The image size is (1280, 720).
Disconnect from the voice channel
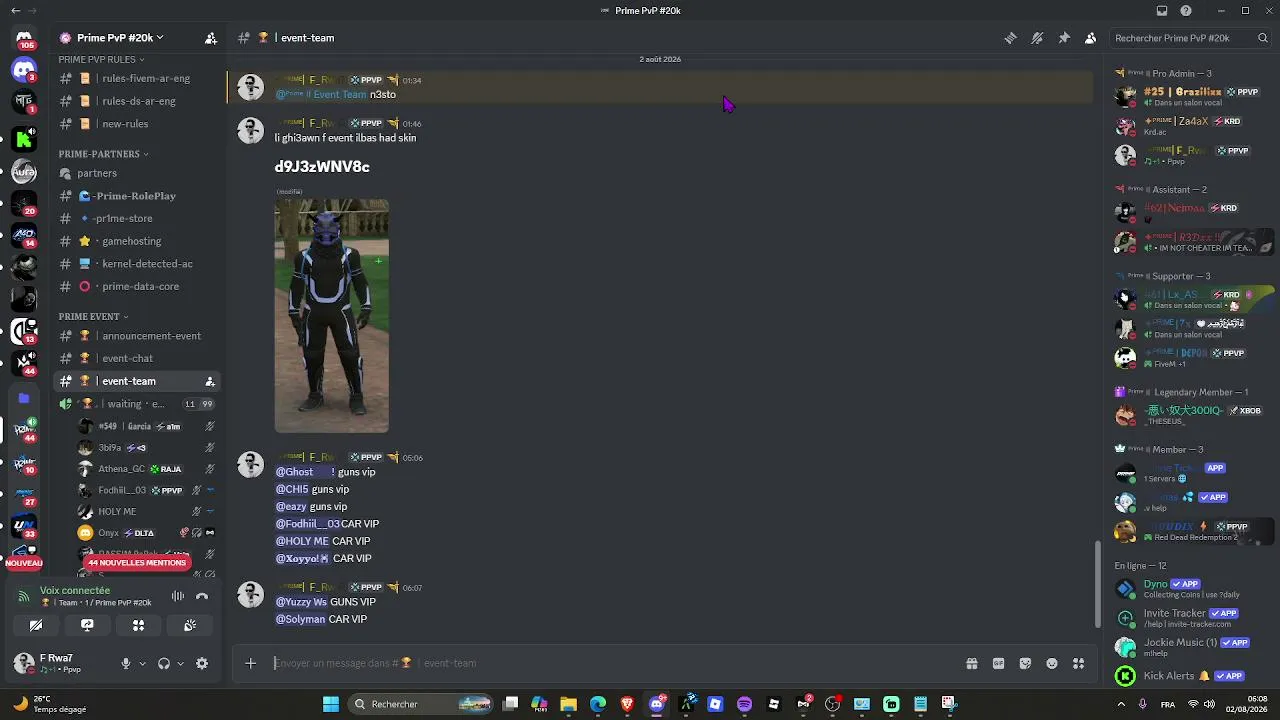pyautogui.click(x=202, y=596)
